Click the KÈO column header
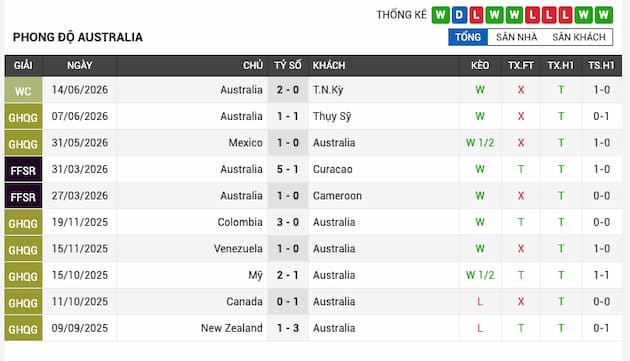 pos(480,66)
